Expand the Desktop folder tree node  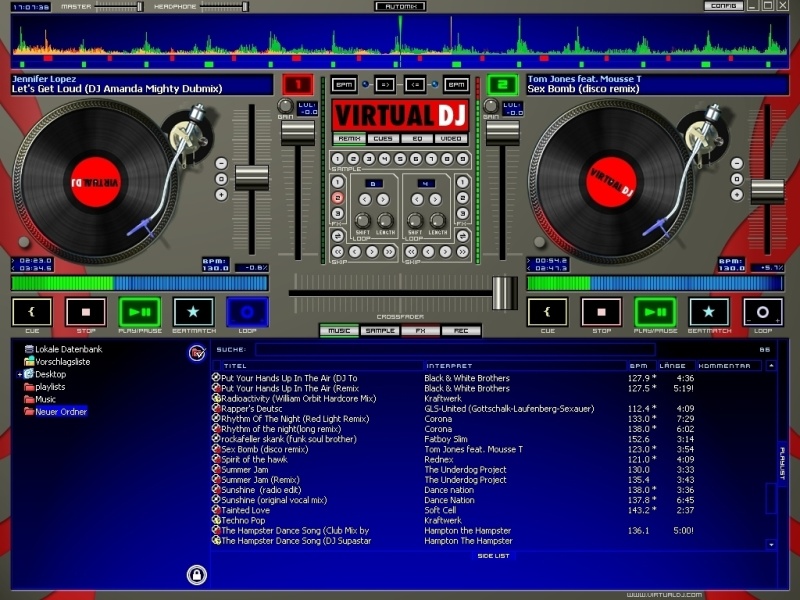[x=19, y=374]
